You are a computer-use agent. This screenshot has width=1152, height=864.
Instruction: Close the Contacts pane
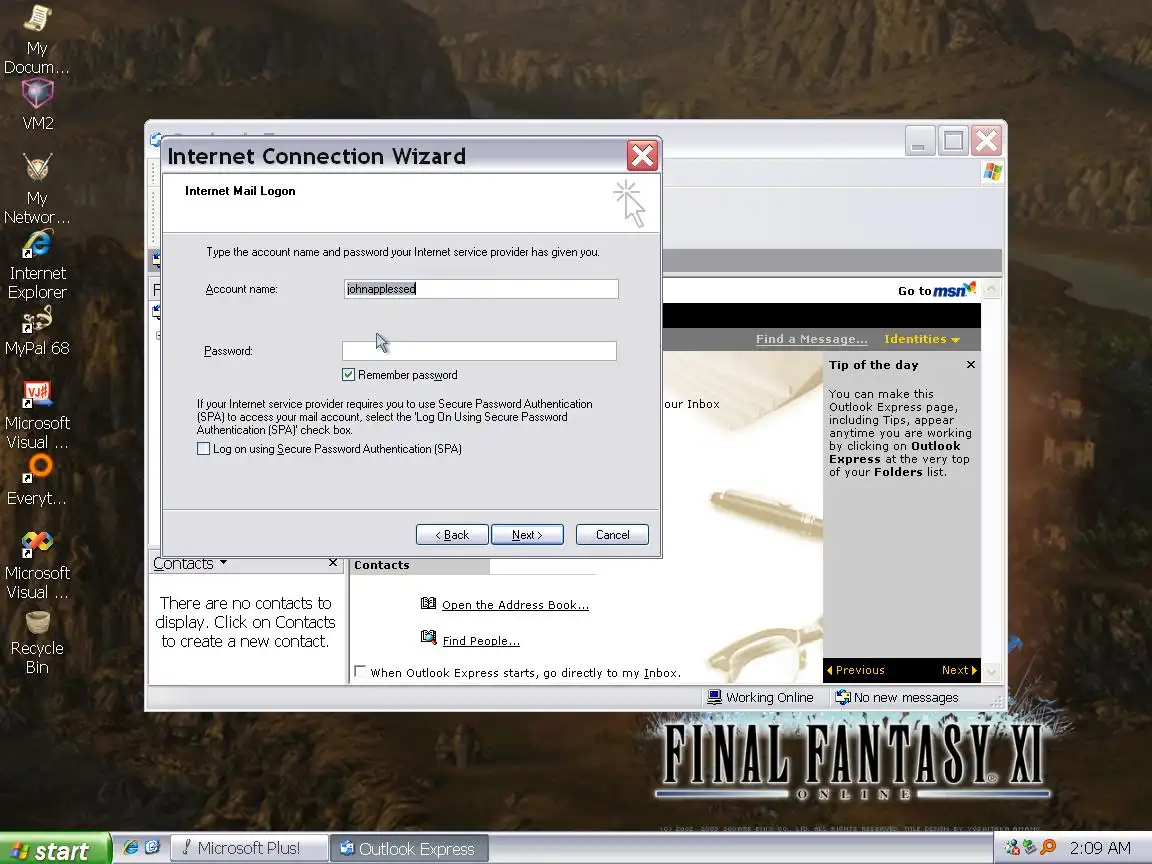(x=333, y=563)
